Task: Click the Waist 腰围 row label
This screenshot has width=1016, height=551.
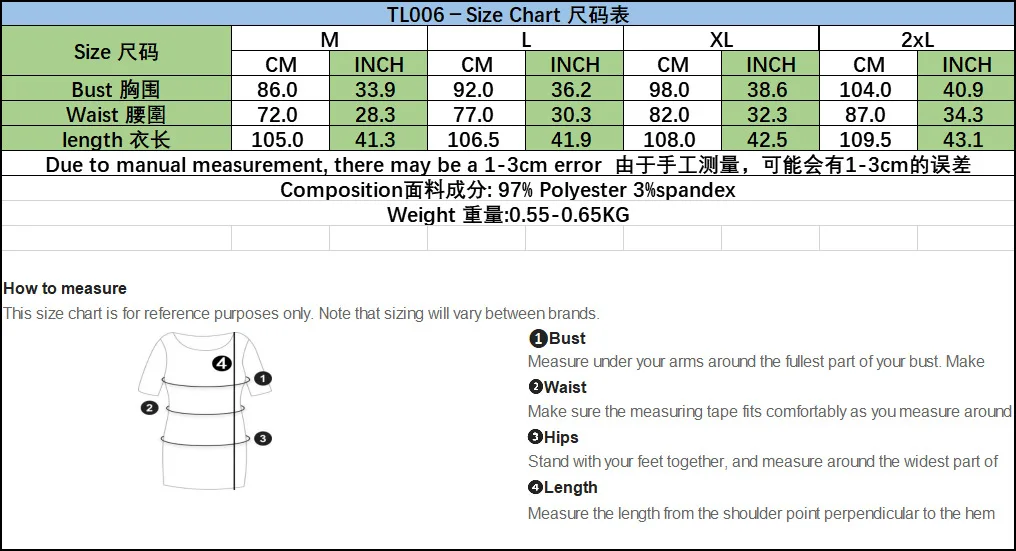Action: tap(116, 114)
